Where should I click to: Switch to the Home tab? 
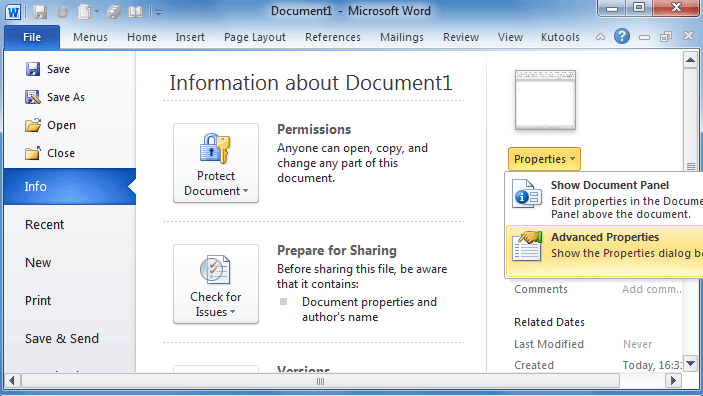pos(142,37)
